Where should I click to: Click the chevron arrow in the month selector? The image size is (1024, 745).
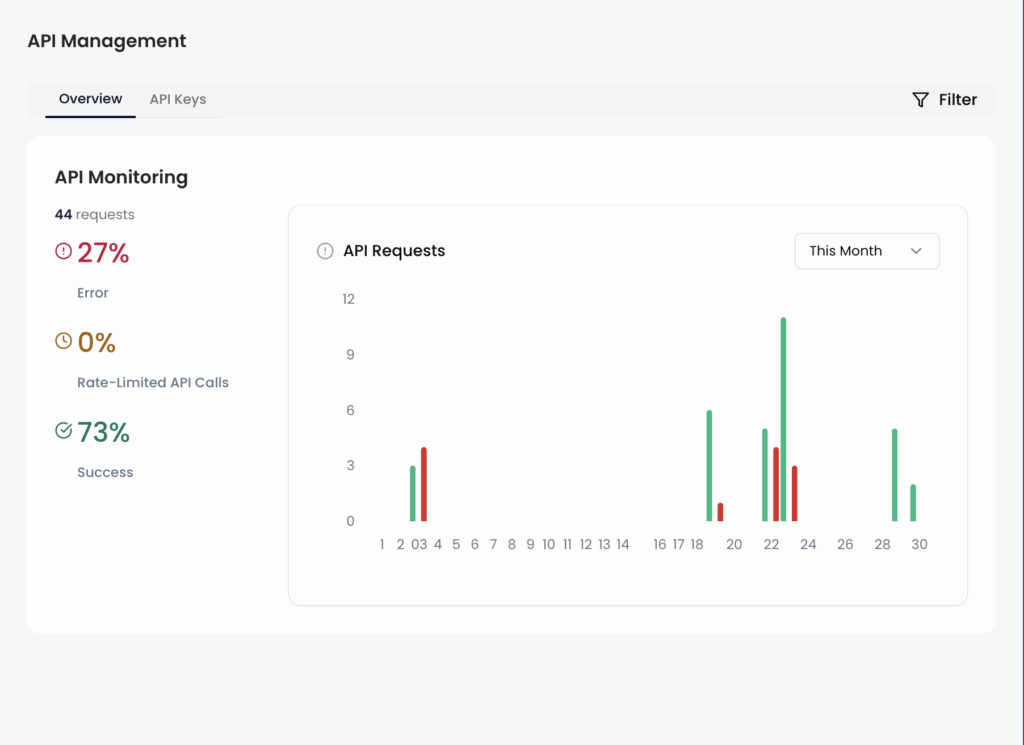click(916, 251)
